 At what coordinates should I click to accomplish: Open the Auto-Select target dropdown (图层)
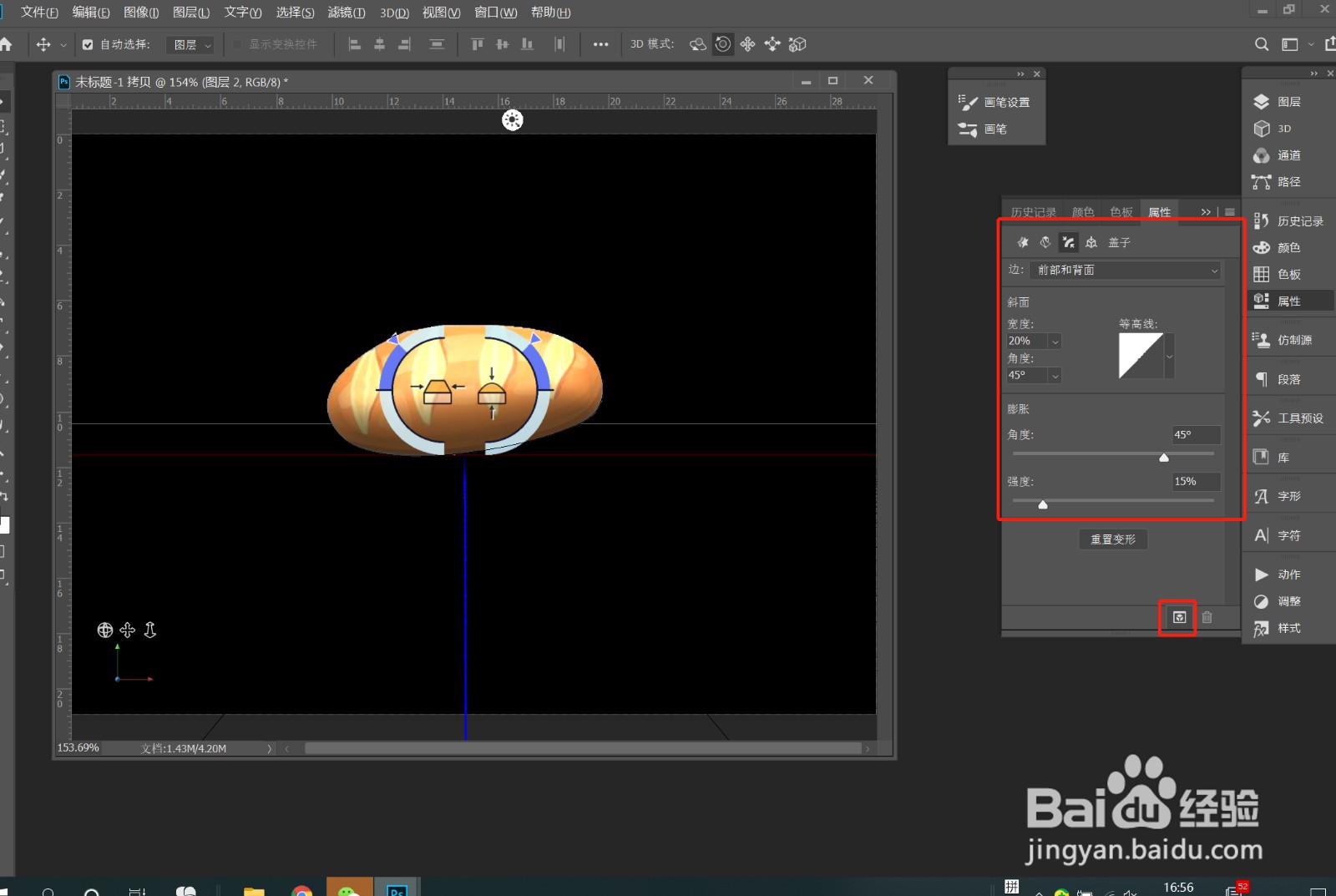[x=191, y=45]
